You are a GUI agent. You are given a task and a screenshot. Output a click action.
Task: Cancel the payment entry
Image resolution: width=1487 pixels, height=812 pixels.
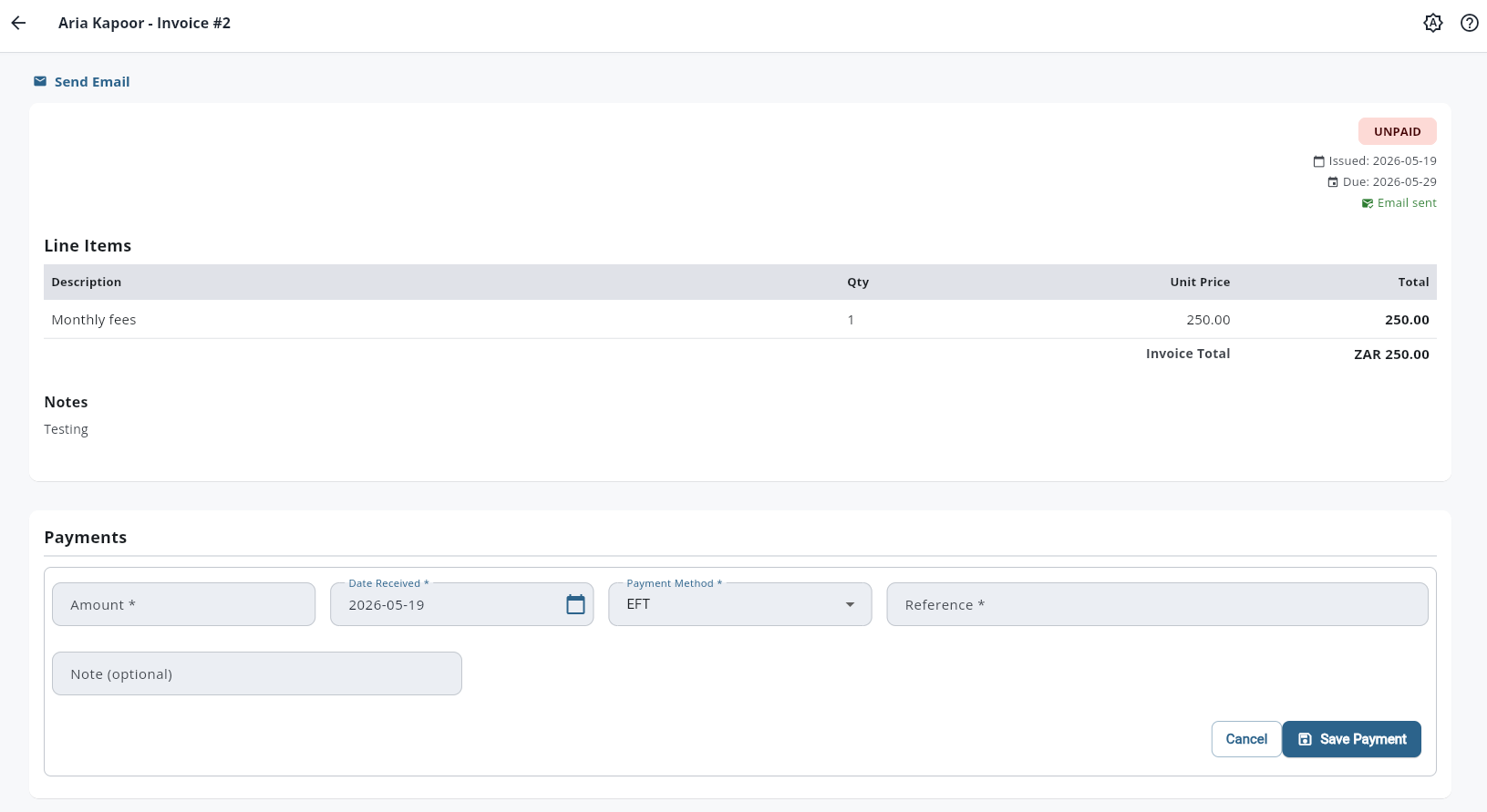(x=1246, y=739)
